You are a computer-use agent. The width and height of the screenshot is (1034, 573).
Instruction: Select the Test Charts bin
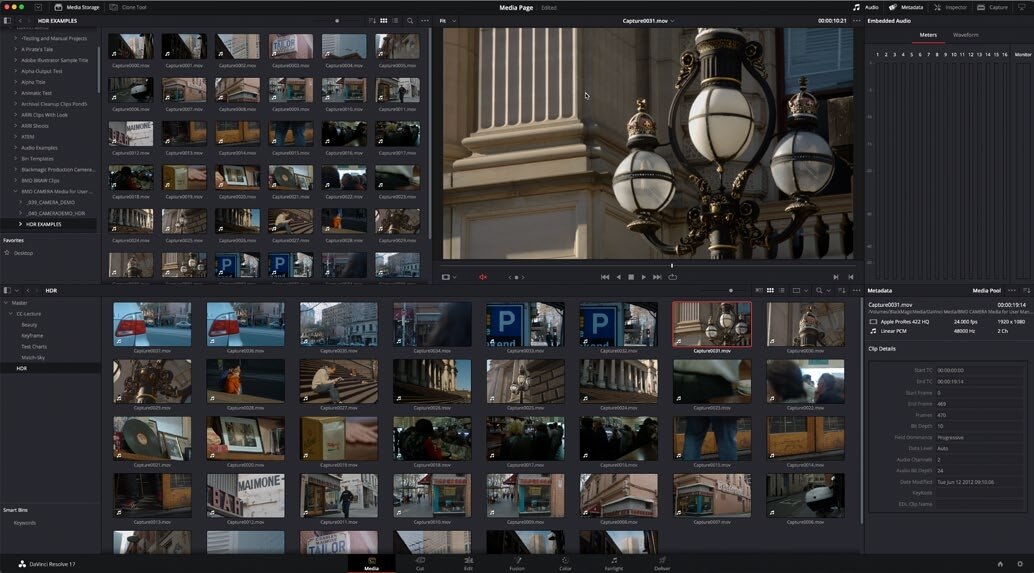point(34,347)
